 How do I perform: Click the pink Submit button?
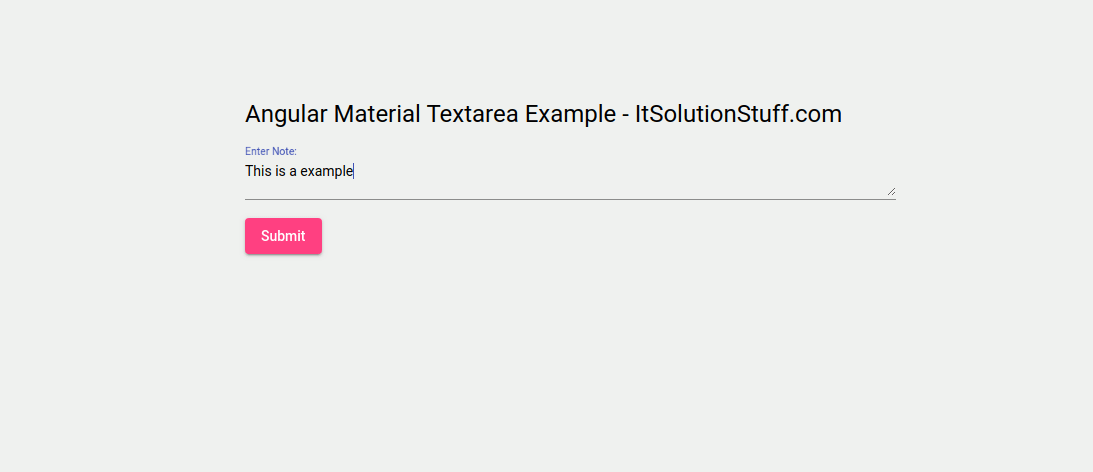[283, 236]
